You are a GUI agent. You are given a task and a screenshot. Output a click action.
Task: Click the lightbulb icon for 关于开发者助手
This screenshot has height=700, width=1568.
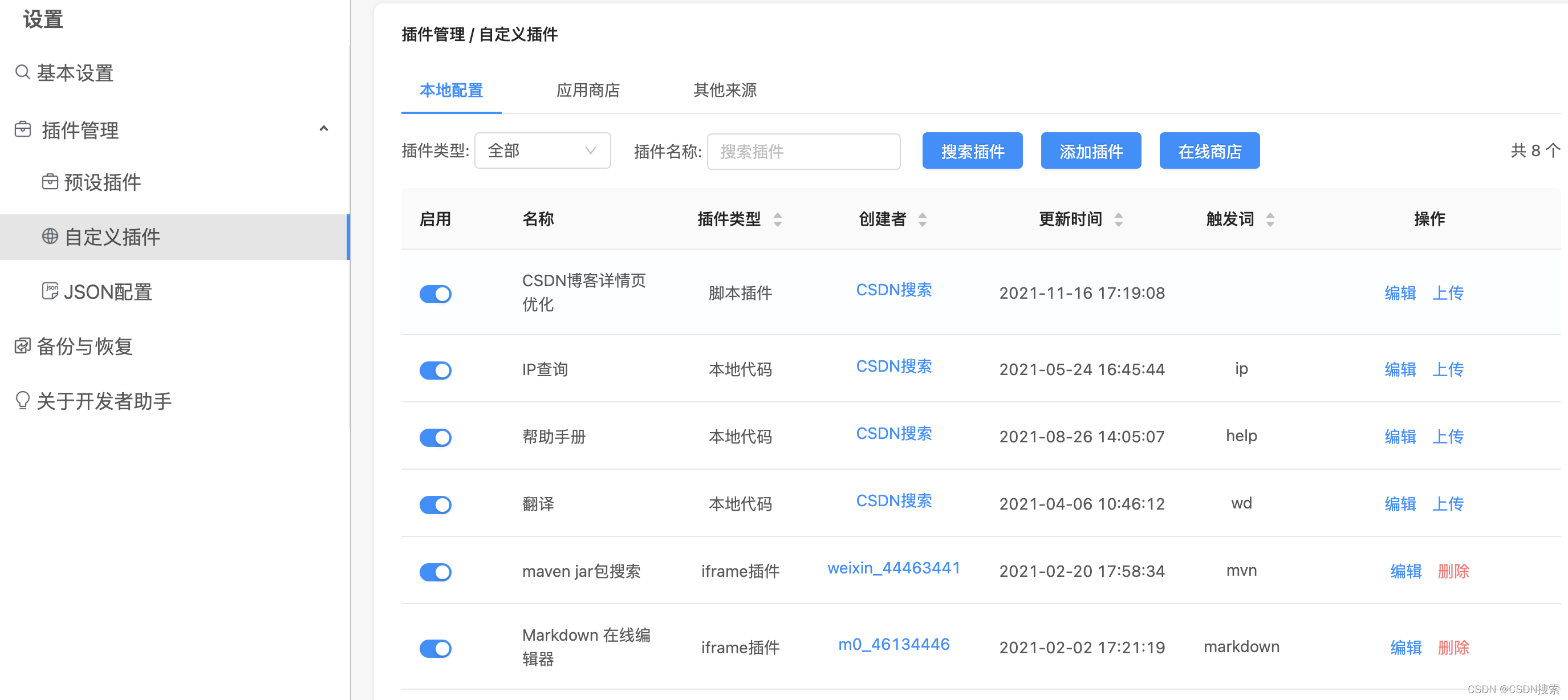22,401
